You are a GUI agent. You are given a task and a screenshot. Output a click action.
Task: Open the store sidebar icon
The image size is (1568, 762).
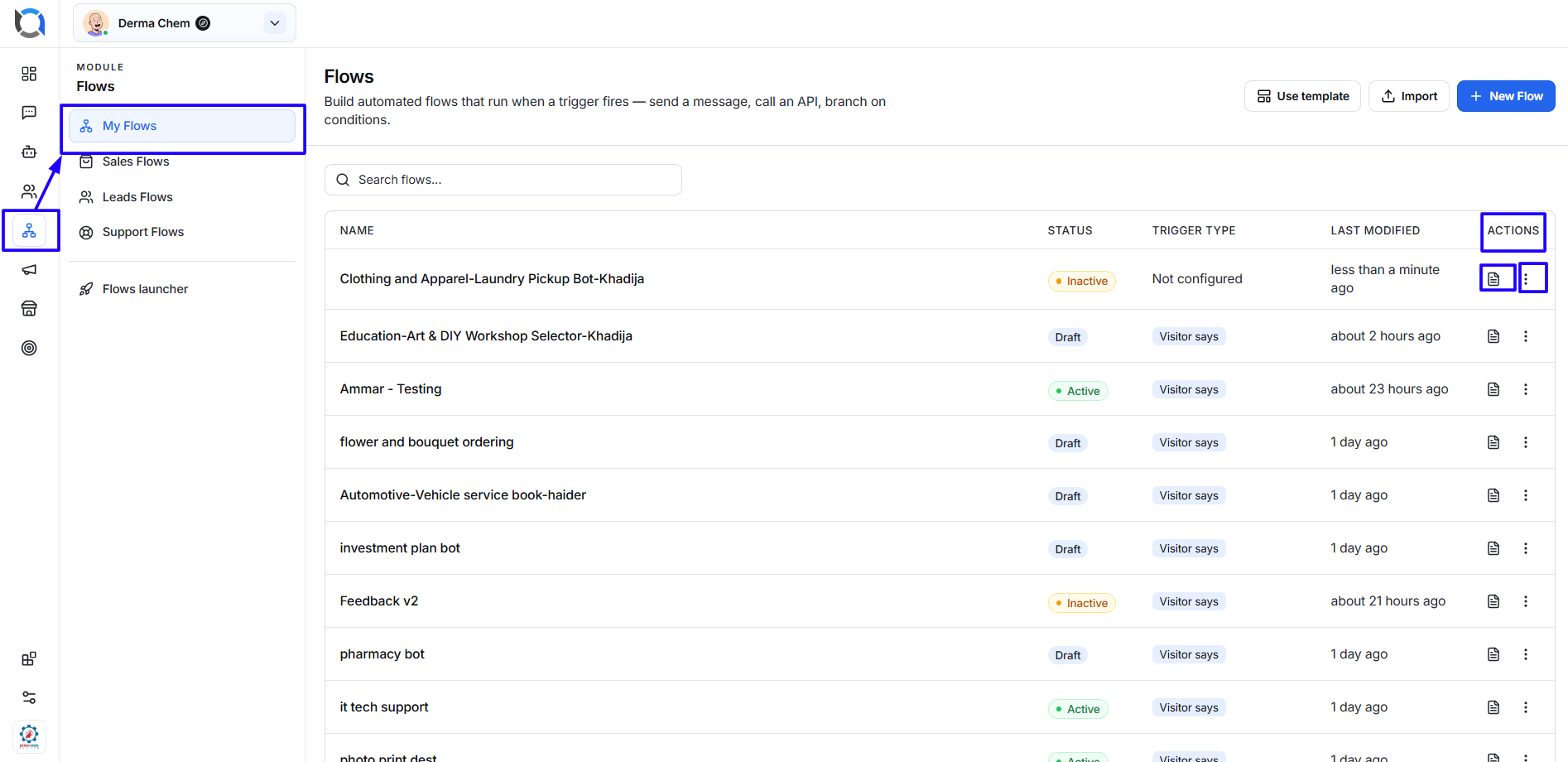[x=29, y=309]
